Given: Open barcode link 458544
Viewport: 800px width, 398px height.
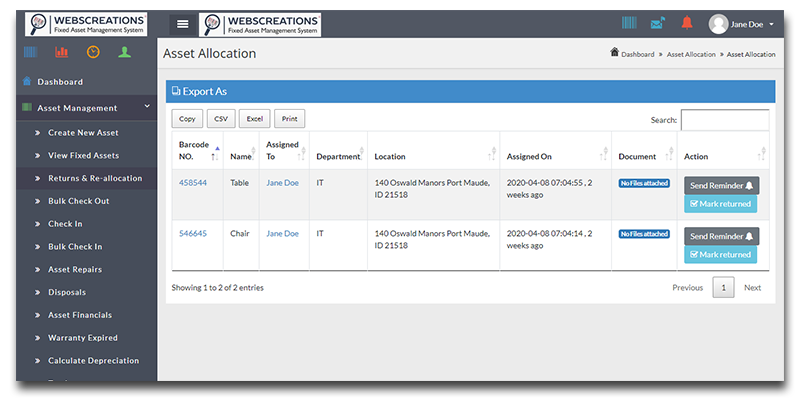Looking at the screenshot, I should [x=193, y=183].
